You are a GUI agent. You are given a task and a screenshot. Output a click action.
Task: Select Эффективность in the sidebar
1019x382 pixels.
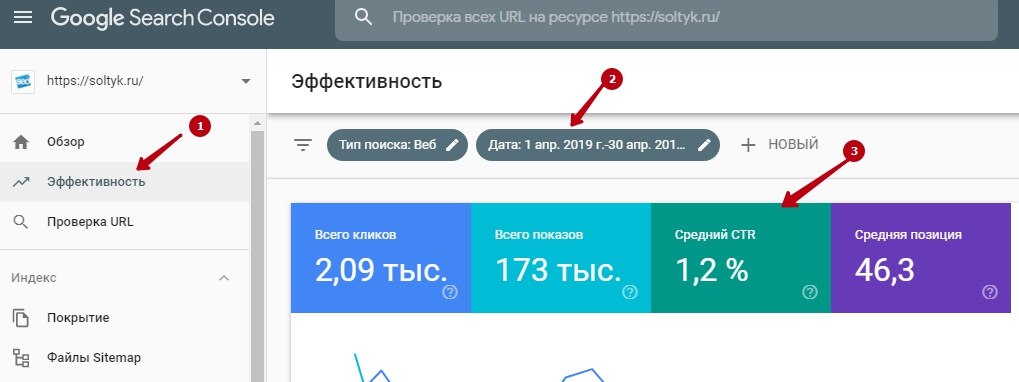tap(125, 182)
